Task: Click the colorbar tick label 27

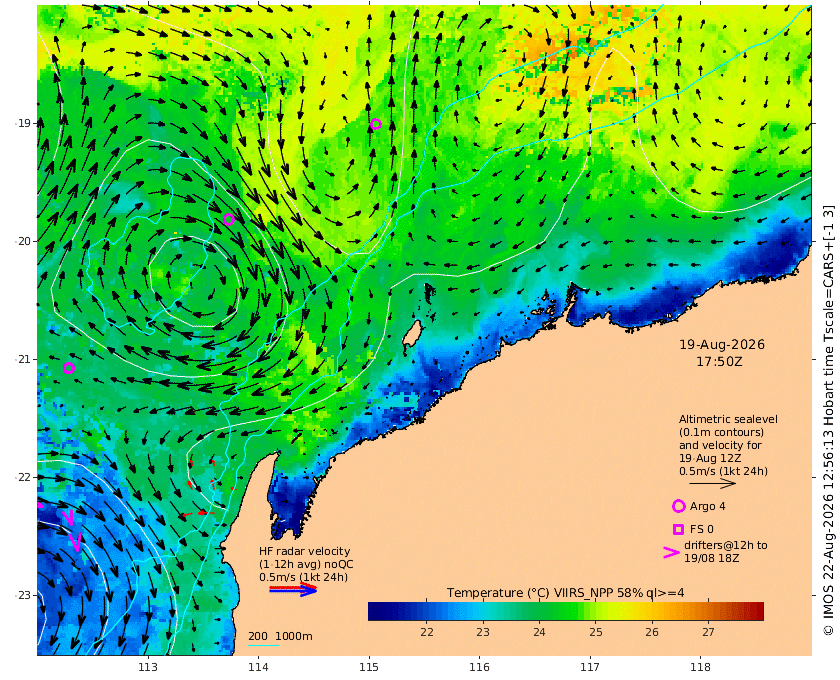Action: tap(708, 632)
